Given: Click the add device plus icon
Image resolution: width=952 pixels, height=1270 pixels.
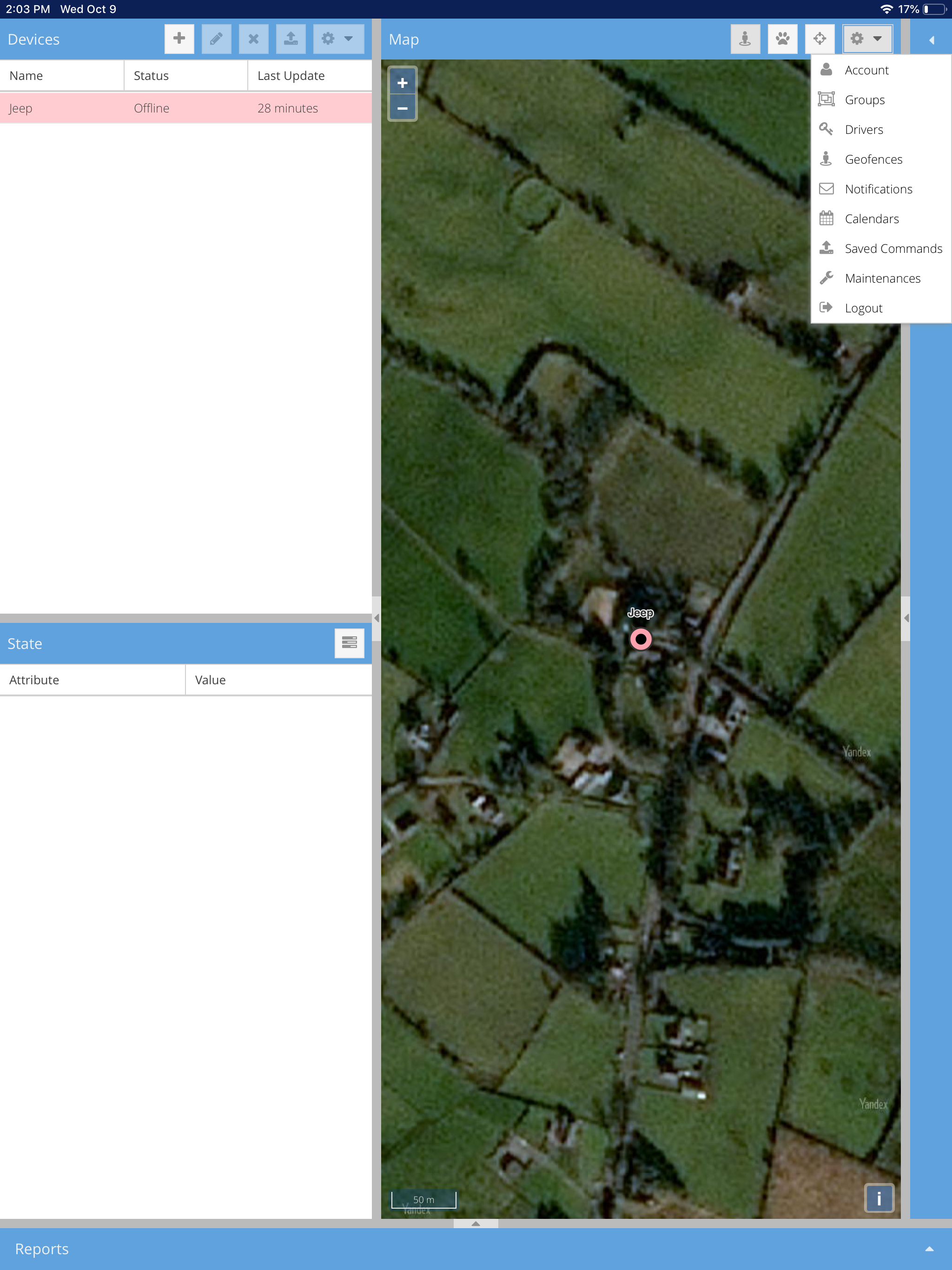Looking at the screenshot, I should 179,39.
